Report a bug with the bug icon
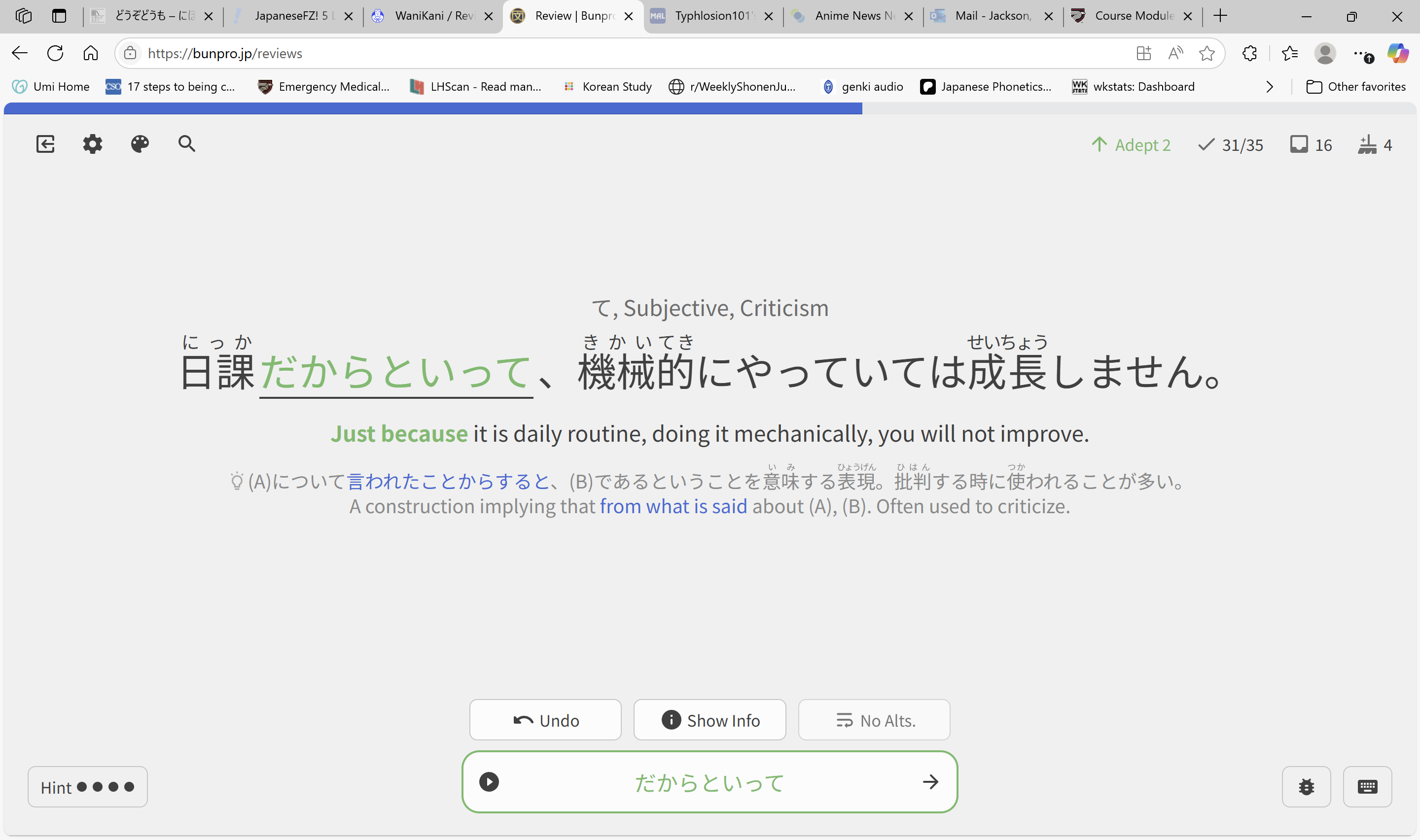The height and width of the screenshot is (840, 1420). tap(1306, 786)
